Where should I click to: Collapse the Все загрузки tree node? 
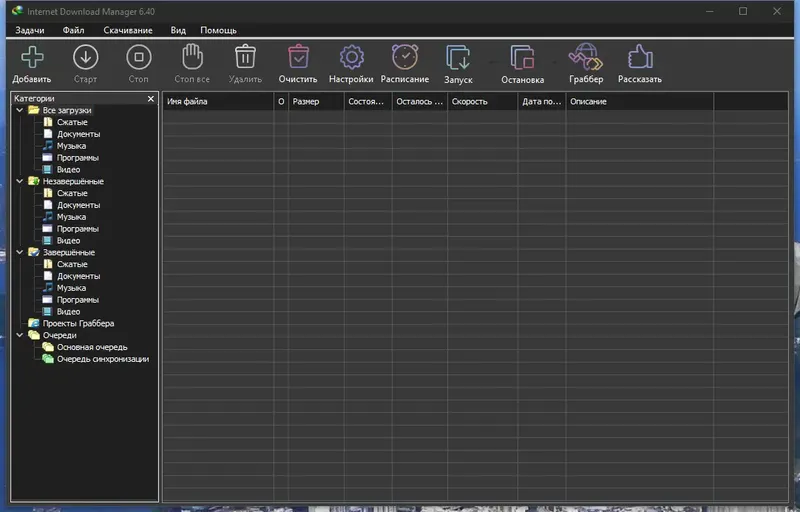(19, 110)
